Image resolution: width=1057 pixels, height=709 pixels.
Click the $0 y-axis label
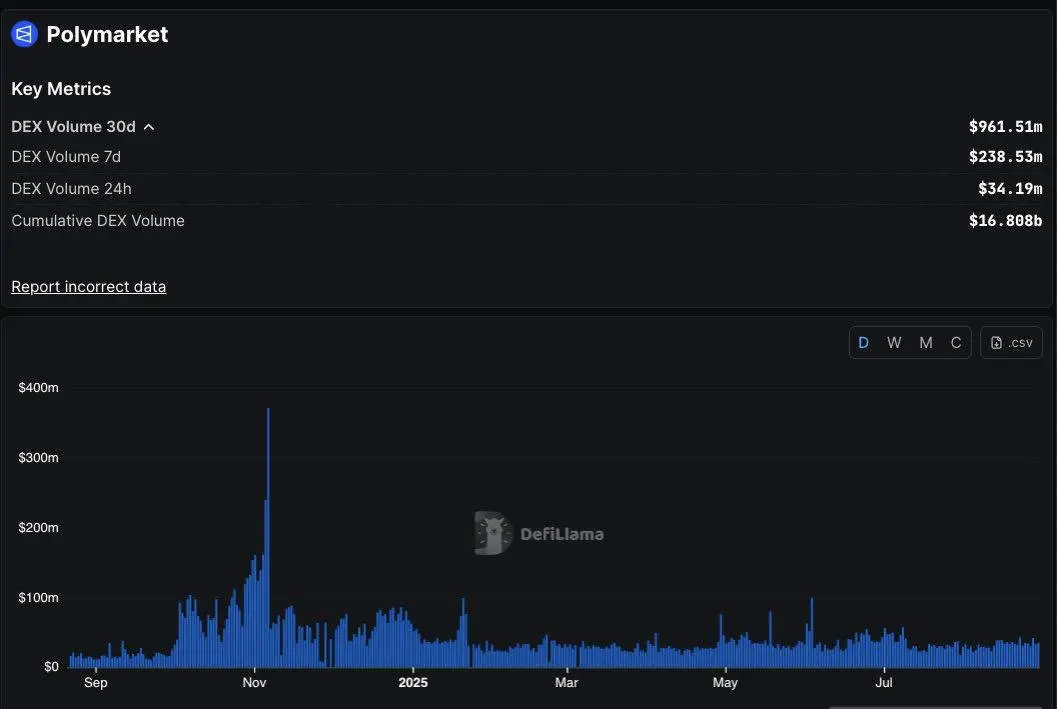click(51, 667)
